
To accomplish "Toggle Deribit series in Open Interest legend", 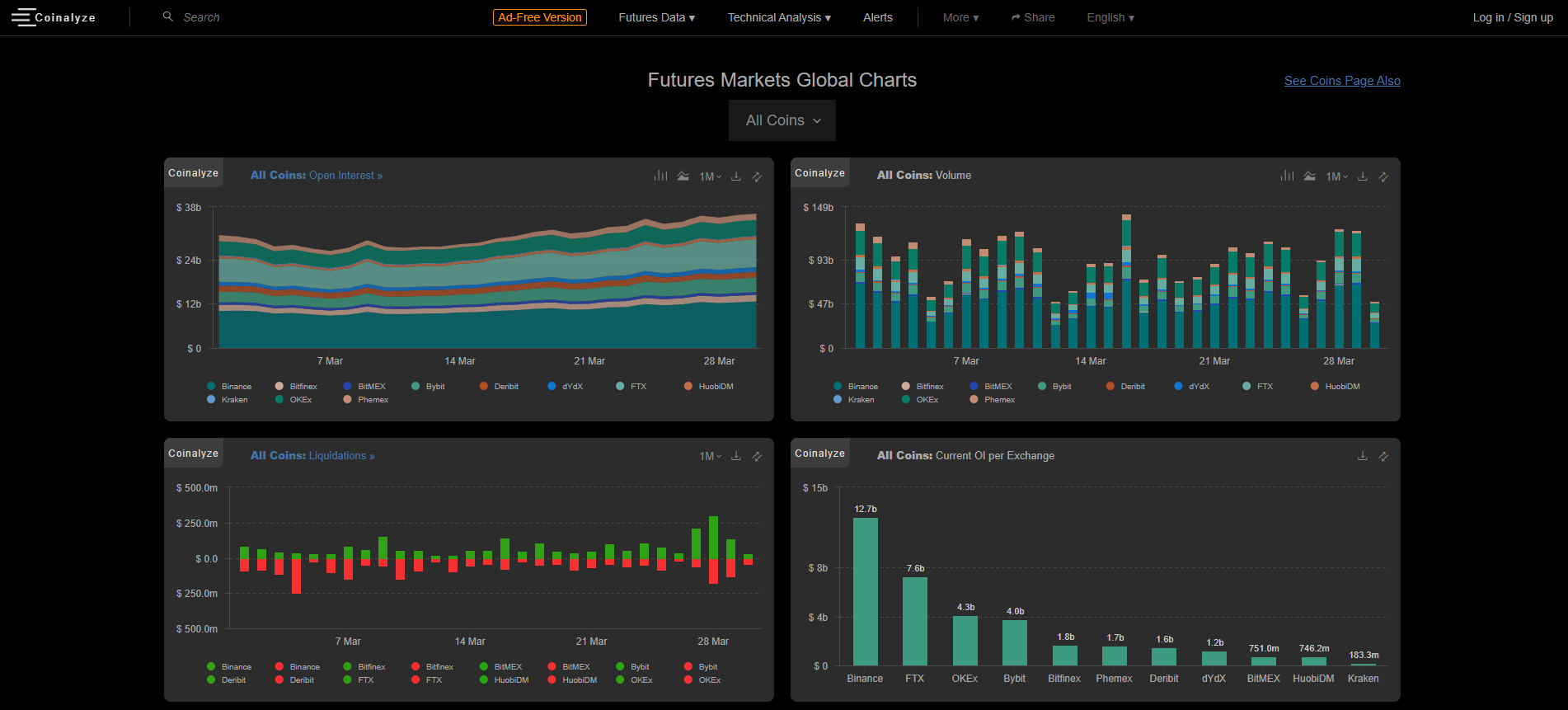I will coord(499,386).
